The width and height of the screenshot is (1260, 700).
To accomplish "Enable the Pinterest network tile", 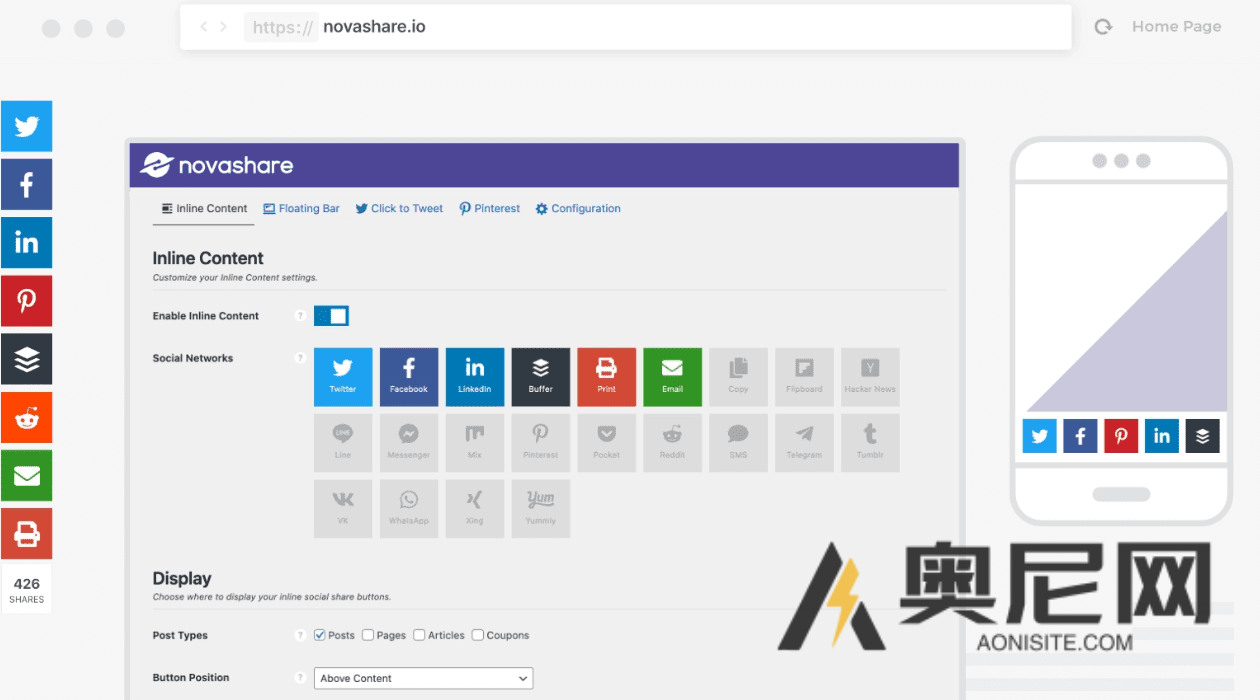I will tap(541, 443).
